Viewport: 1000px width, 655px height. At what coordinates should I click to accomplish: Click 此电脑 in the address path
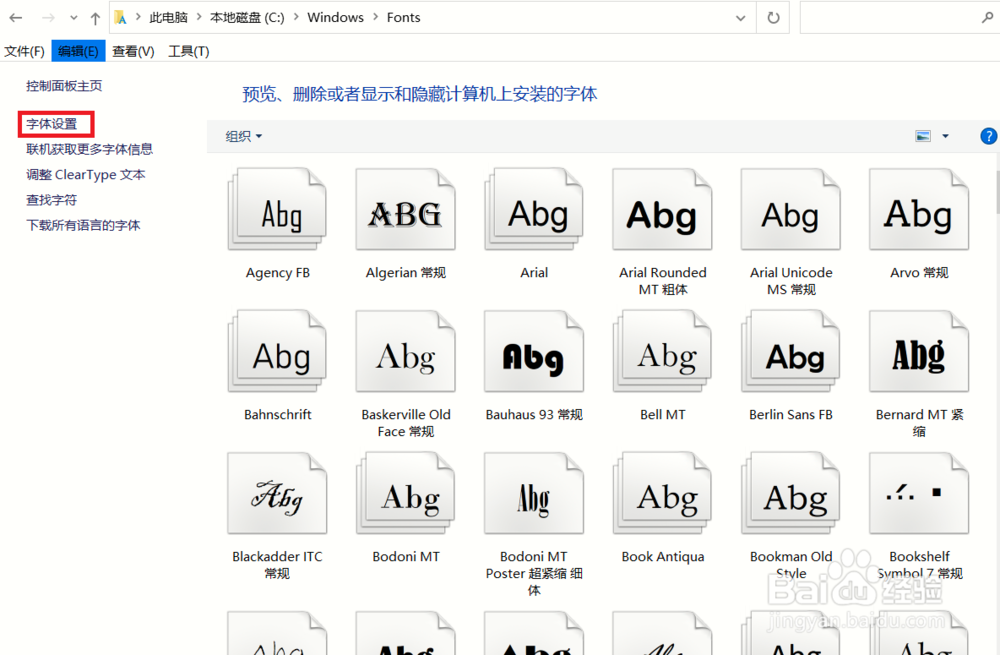point(168,17)
